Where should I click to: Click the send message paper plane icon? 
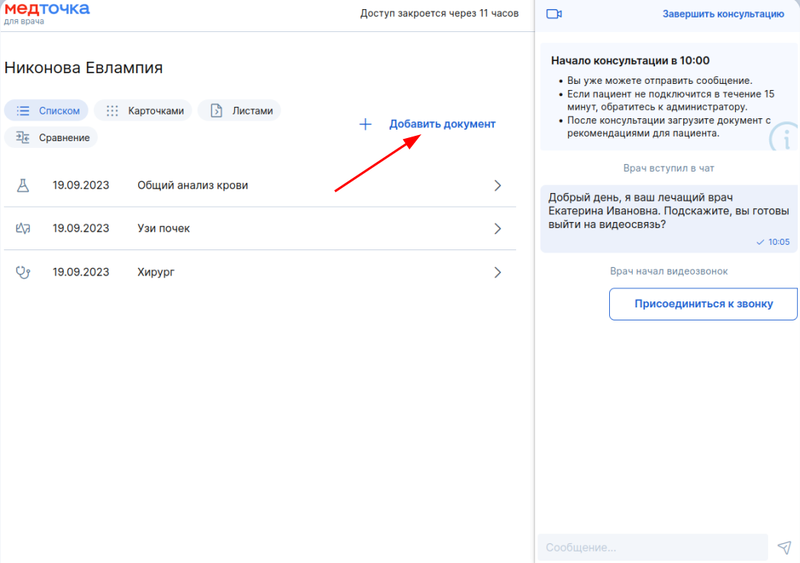[784, 547]
